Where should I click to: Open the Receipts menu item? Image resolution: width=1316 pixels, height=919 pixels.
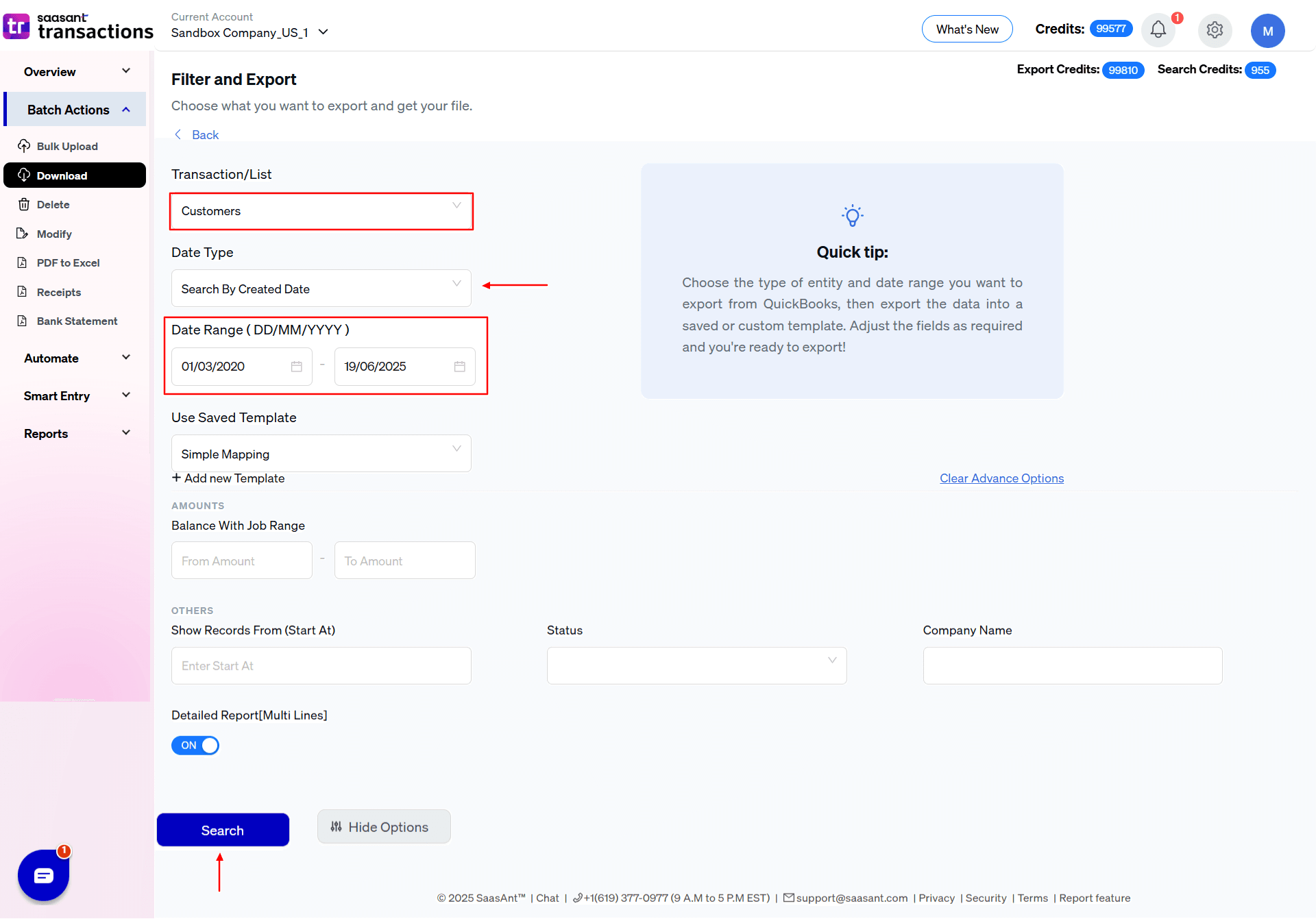(59, 292)
